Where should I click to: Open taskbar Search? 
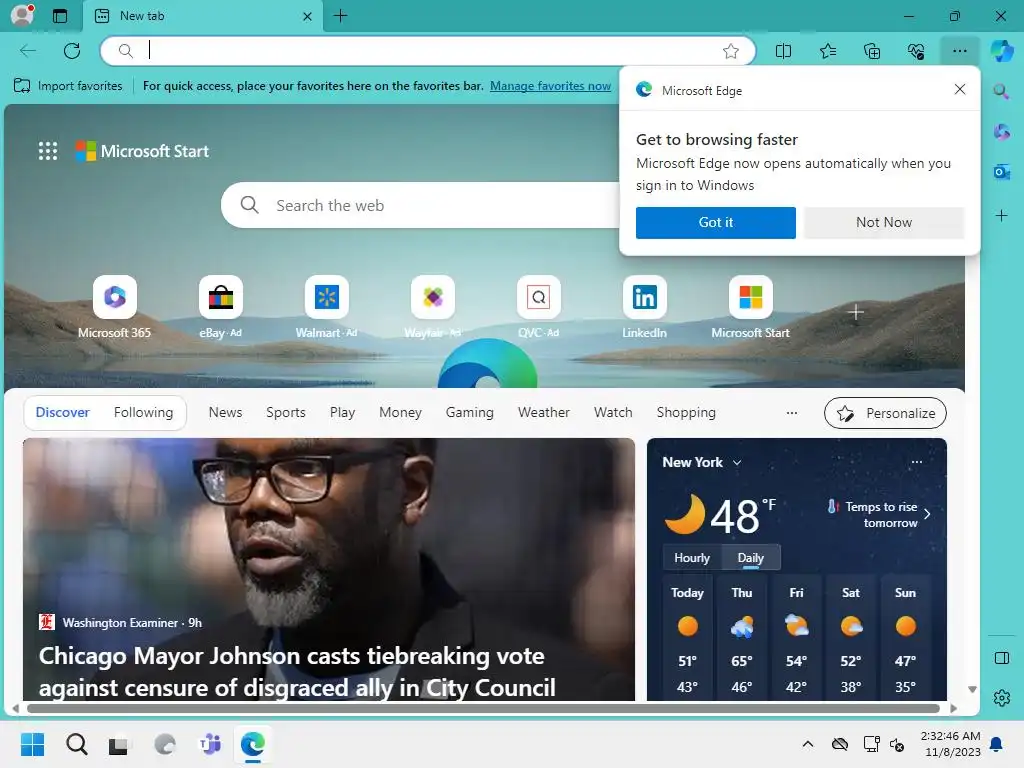tap(76, 744)
